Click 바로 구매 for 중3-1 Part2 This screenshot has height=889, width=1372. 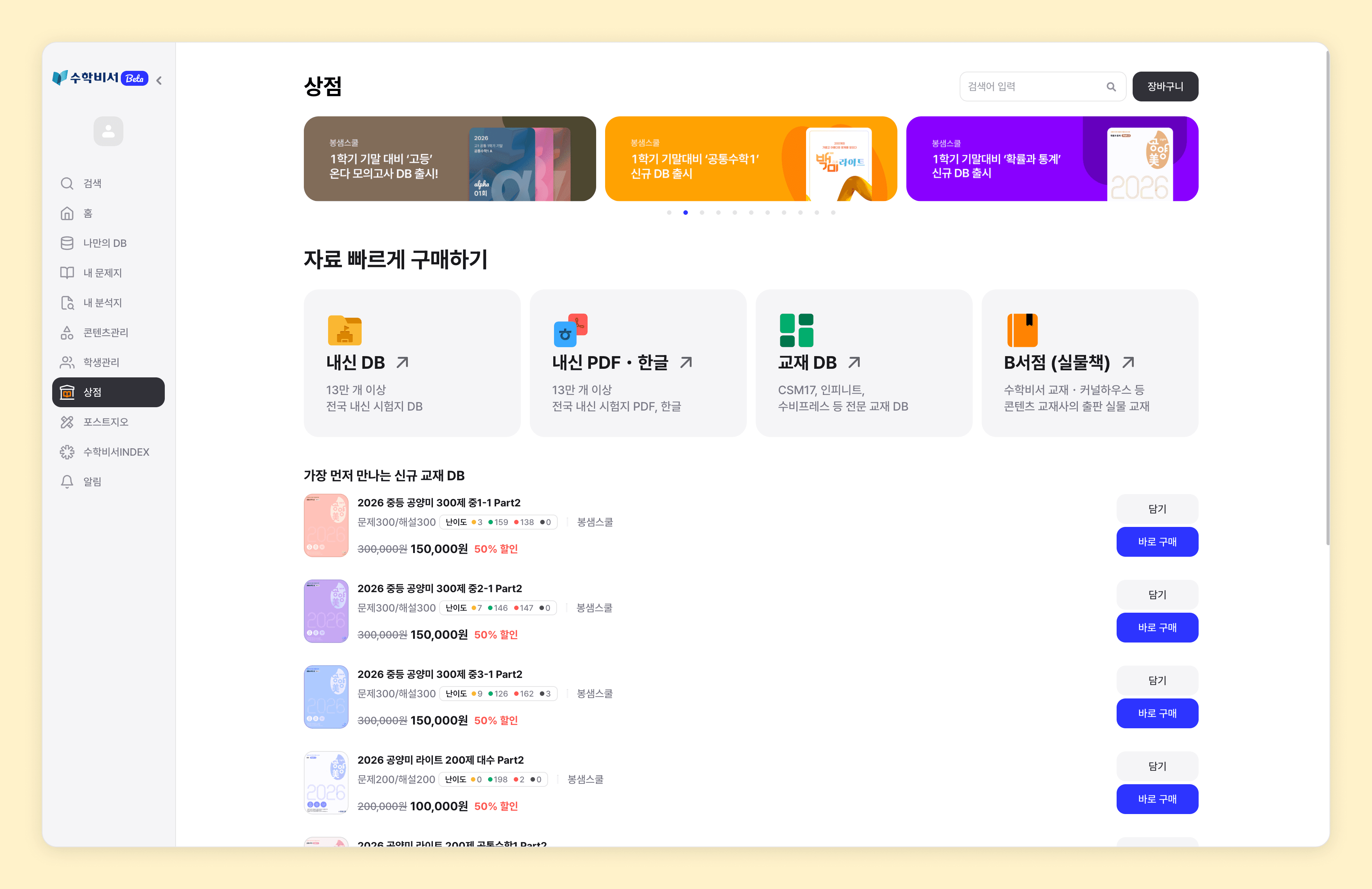pos(1157,714)
